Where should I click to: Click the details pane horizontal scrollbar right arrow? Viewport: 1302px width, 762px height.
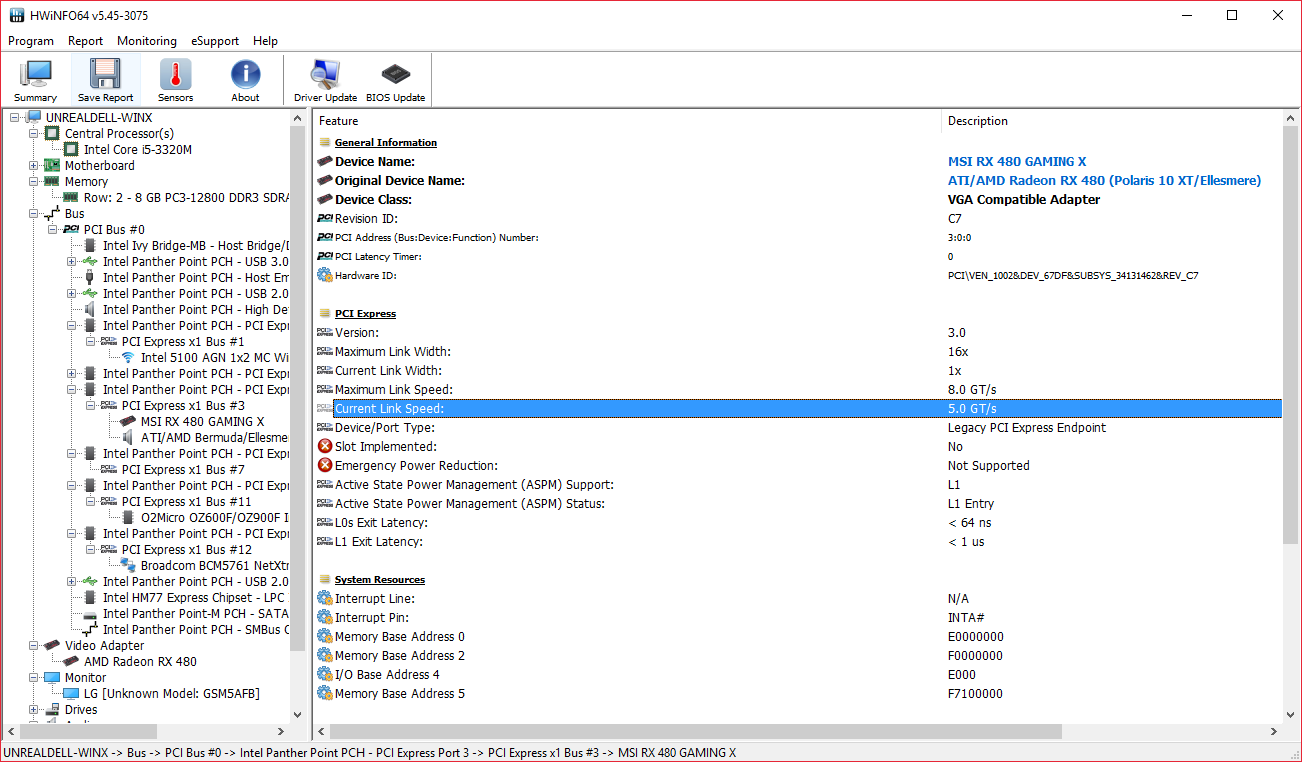(x=1275, y=731)
